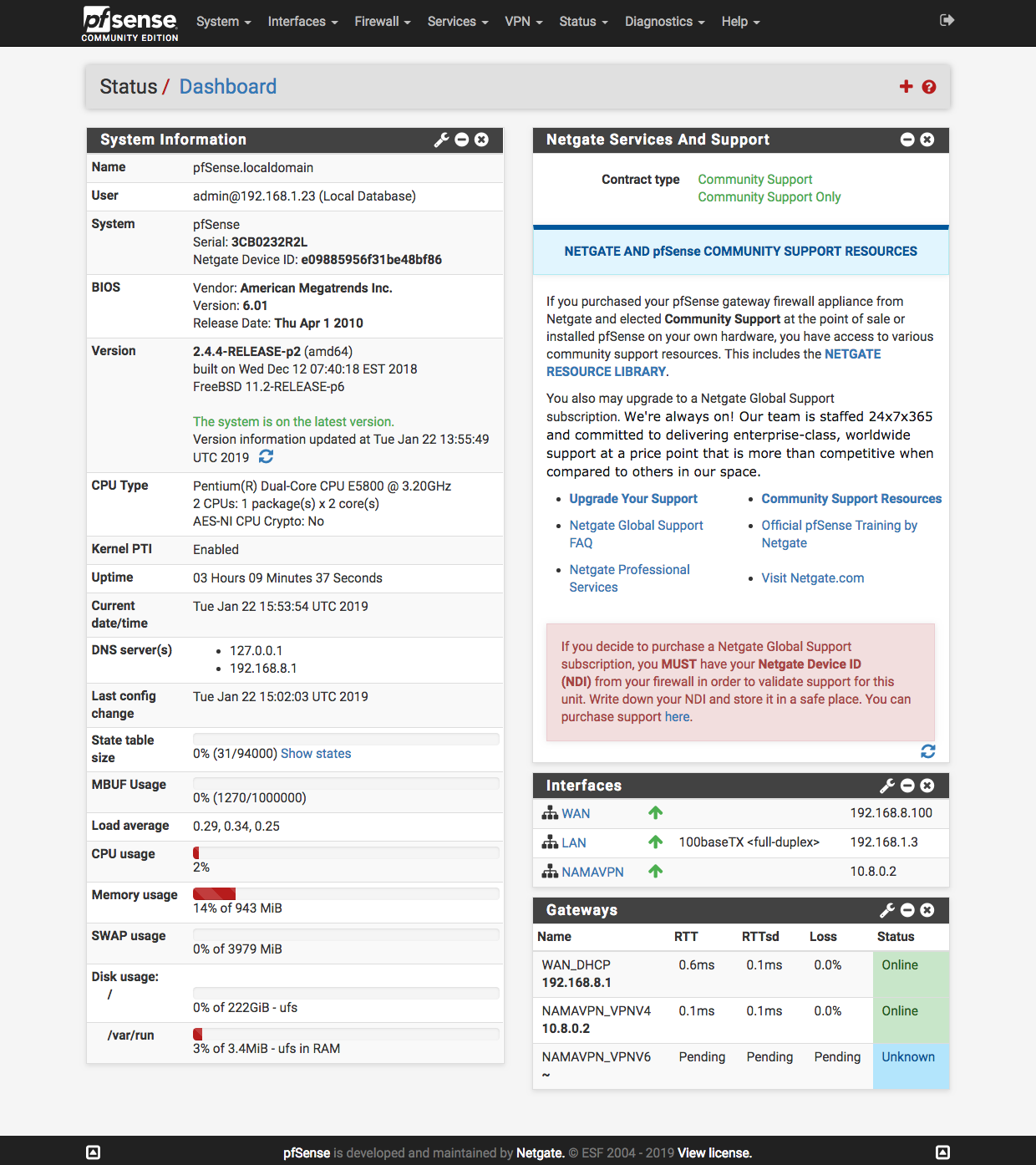Click the Show states link
The width and height of the screenshot is (1036, 1165).
pyautogui.click(x=316, y=754)
